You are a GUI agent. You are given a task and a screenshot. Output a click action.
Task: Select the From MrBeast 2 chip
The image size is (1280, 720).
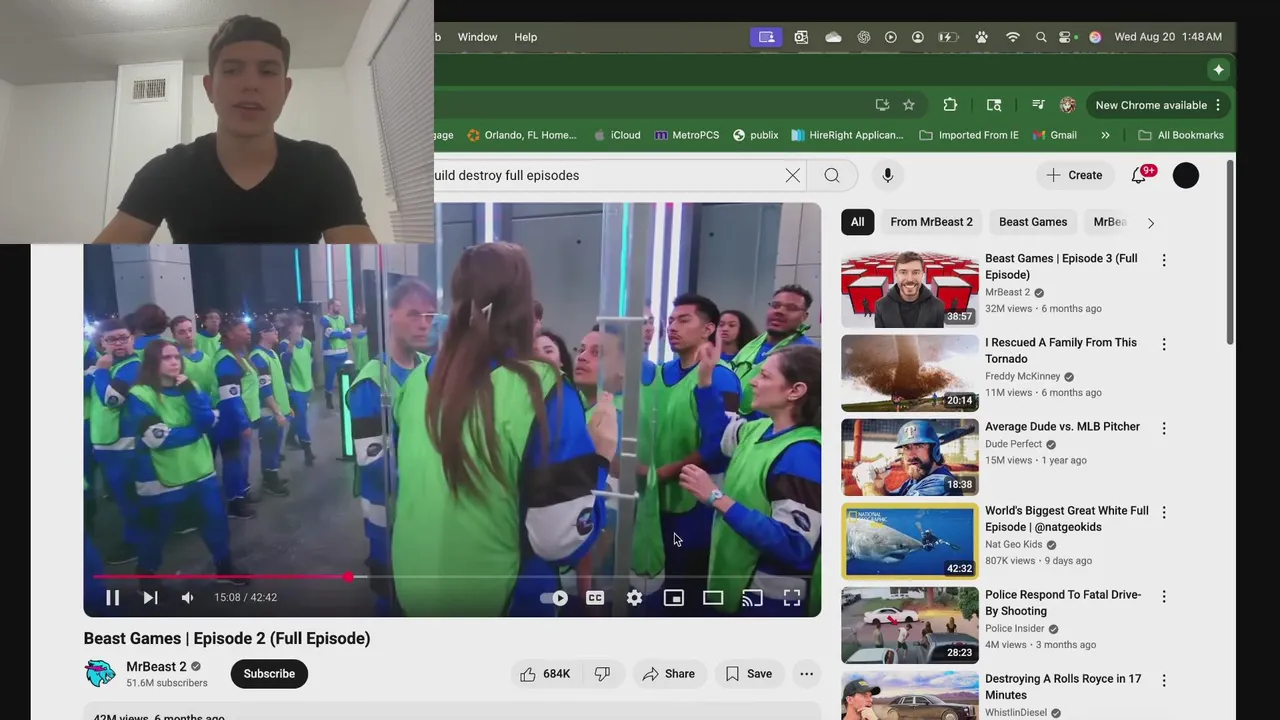pos(931,222)
